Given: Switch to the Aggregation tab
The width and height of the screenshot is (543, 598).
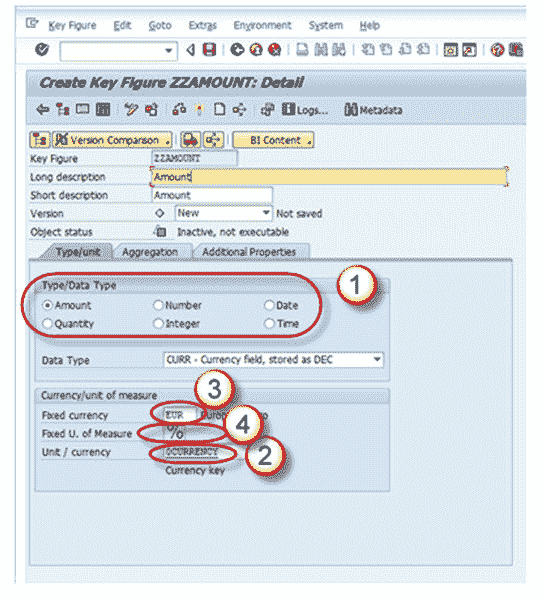Looking at the screenshot, I should tap(150, 252).
